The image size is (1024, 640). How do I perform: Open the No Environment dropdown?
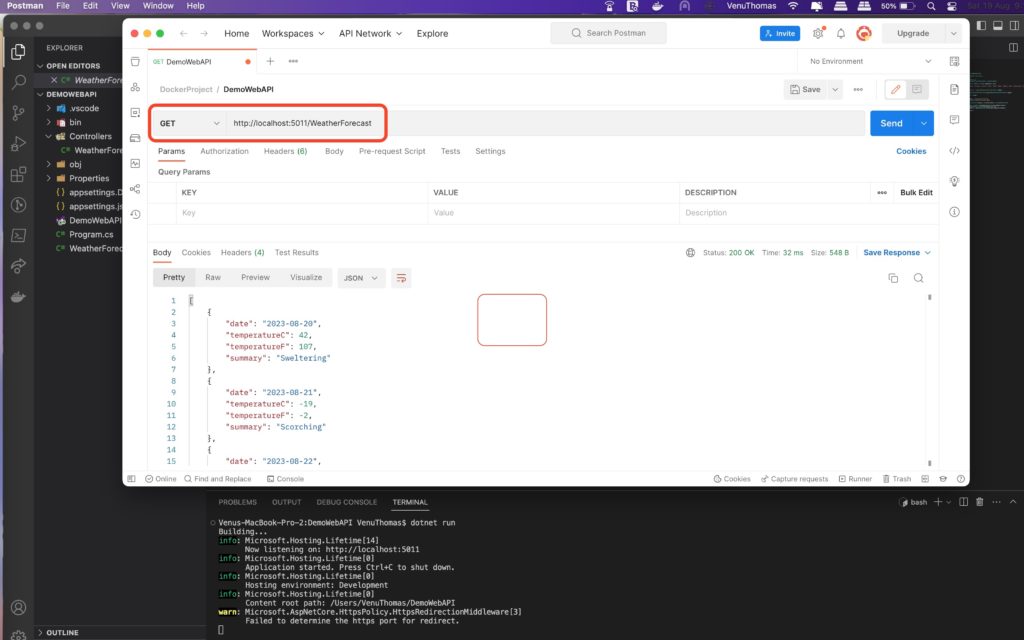click(x=871, y=61)
